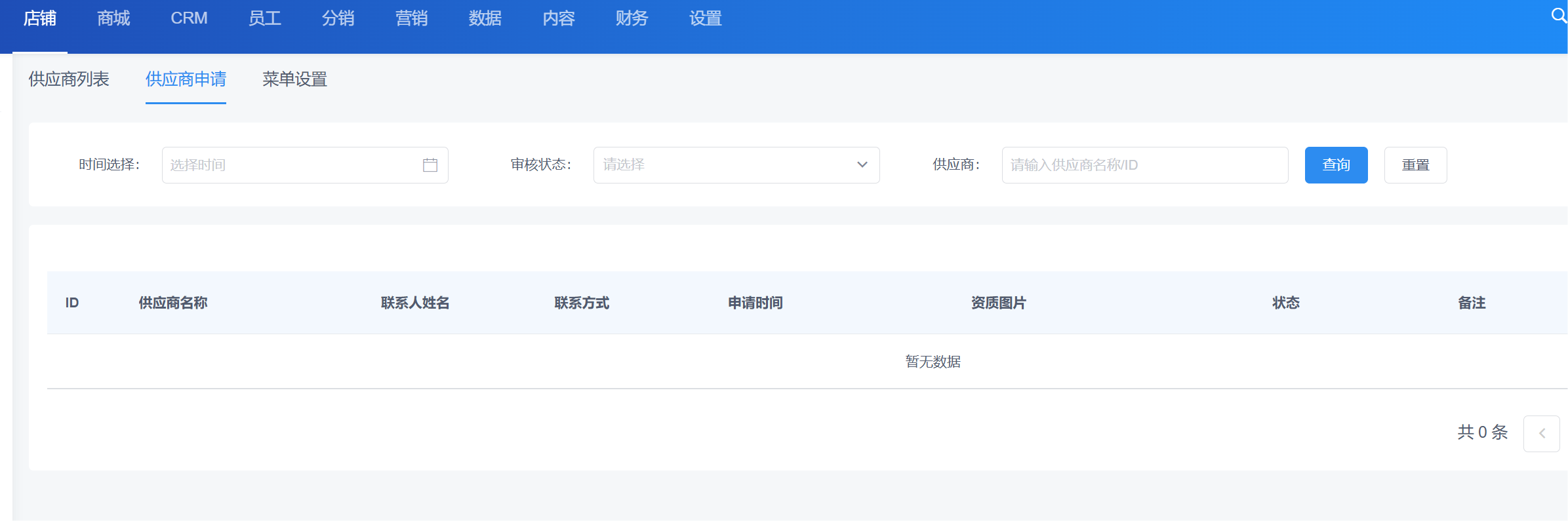Image resolution: width=1568 pixels, height=521 pixels.
Task: Open the 分销 top menu
Action: (338, 18)
